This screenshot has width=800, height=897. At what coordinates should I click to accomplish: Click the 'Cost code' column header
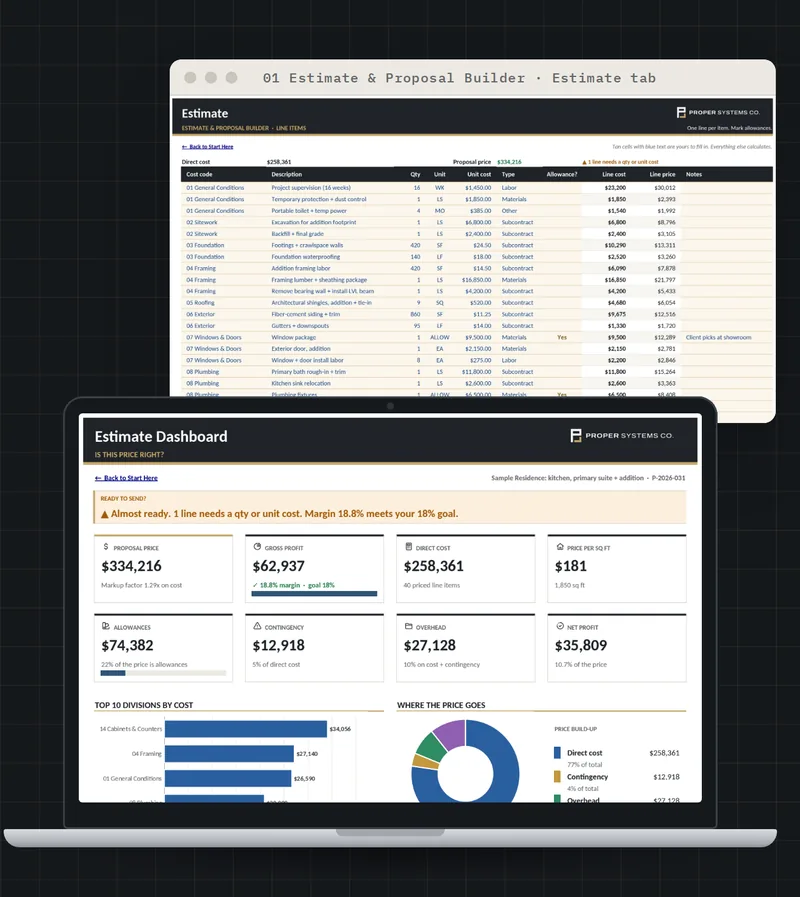tap(199, 174)
